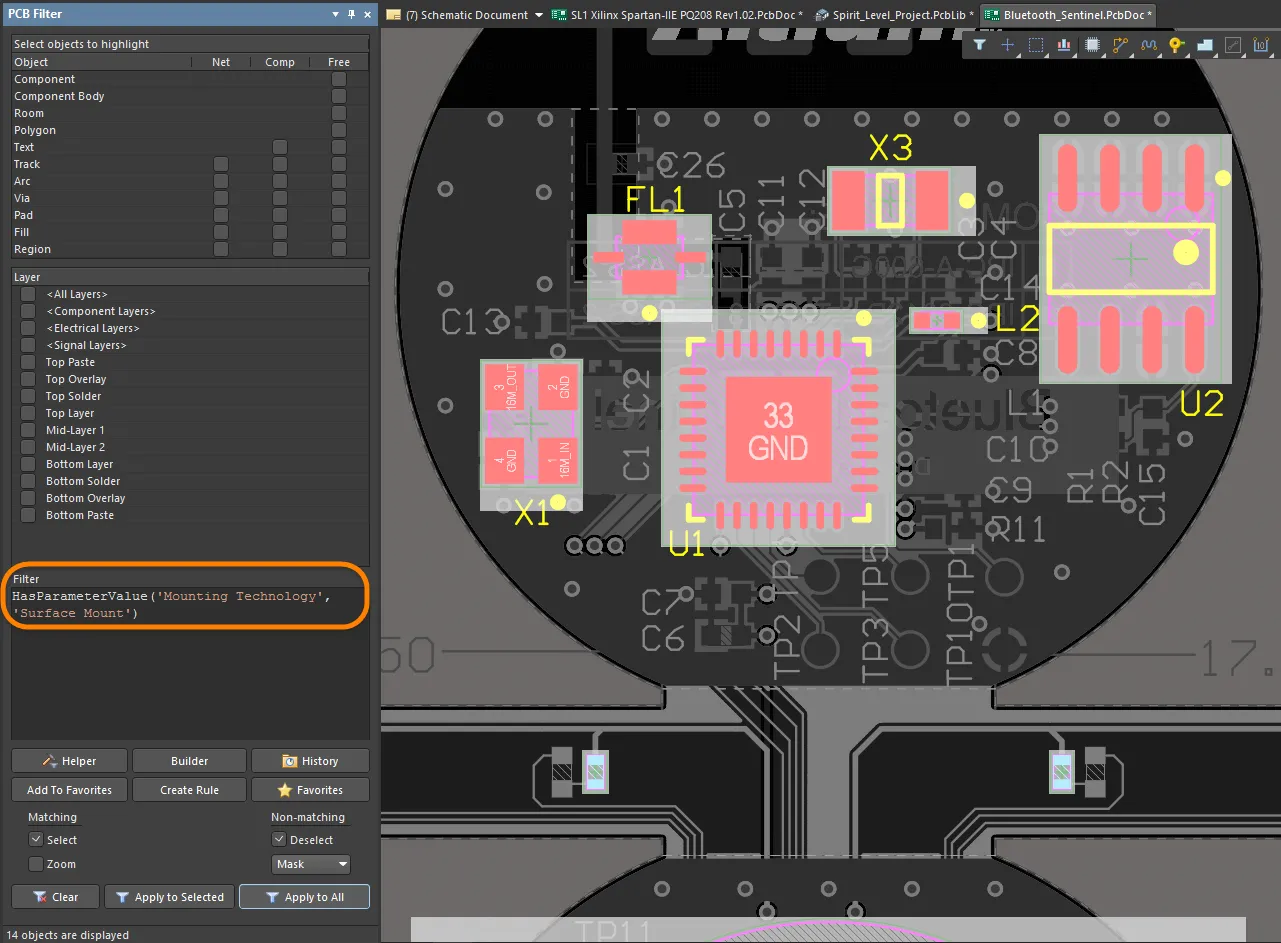Enable the Matching Zoom checkbox
Screen dimensions: 1281x943
[x=36, y=864]
